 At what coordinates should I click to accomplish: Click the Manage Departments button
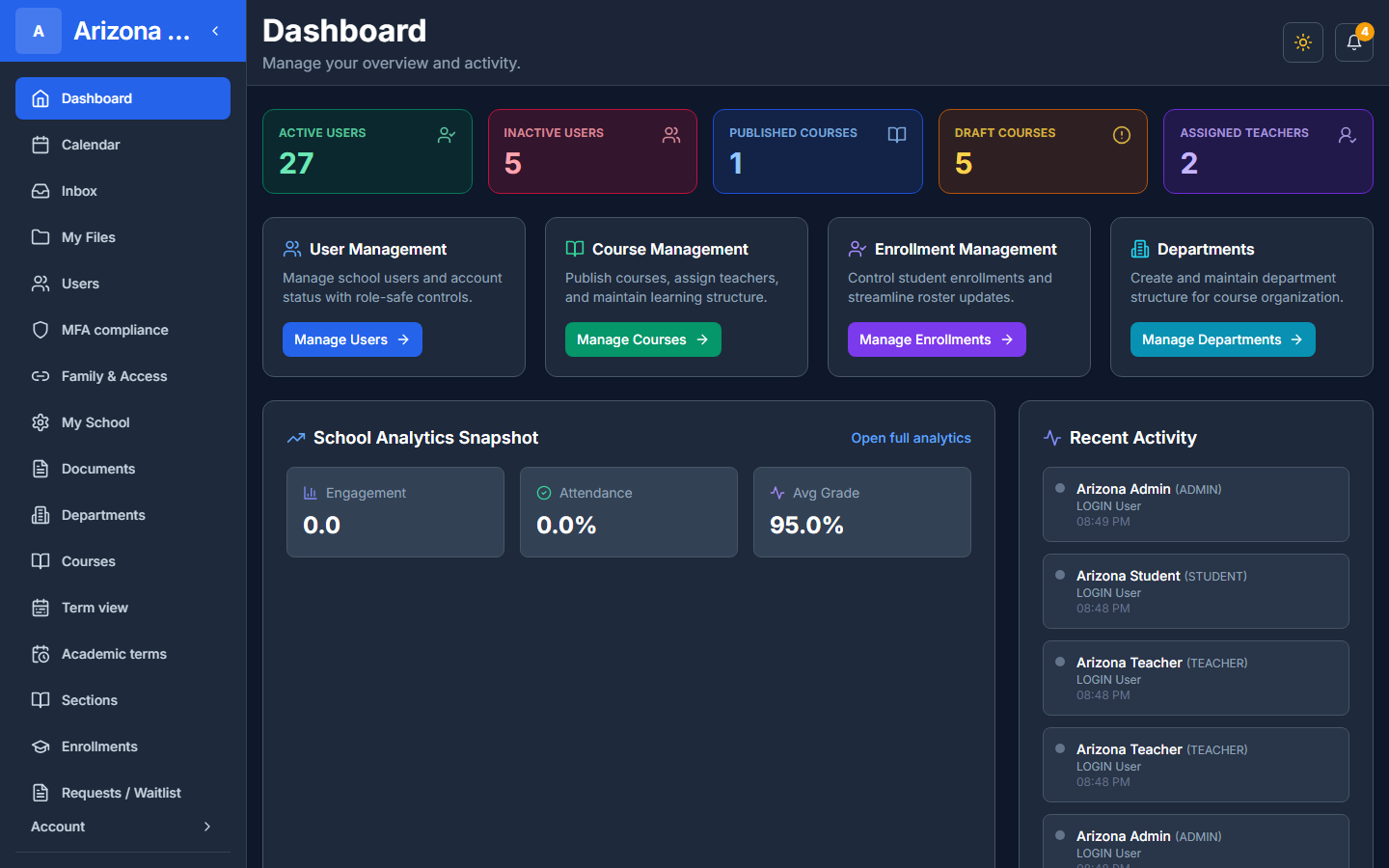coord(1222,339)
